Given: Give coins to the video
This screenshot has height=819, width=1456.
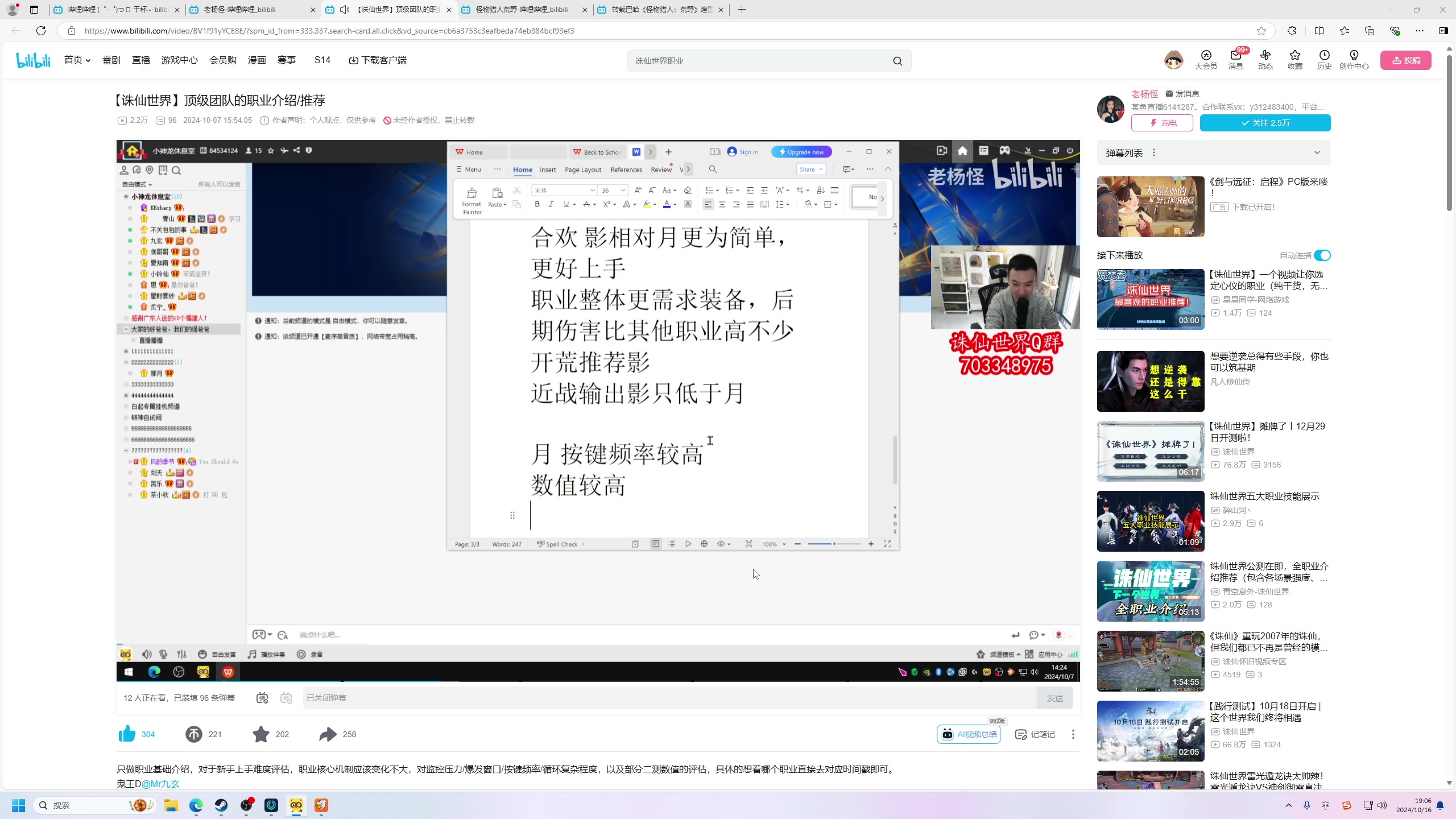Looking at the screenshot, I should click(x=193, y=734).
